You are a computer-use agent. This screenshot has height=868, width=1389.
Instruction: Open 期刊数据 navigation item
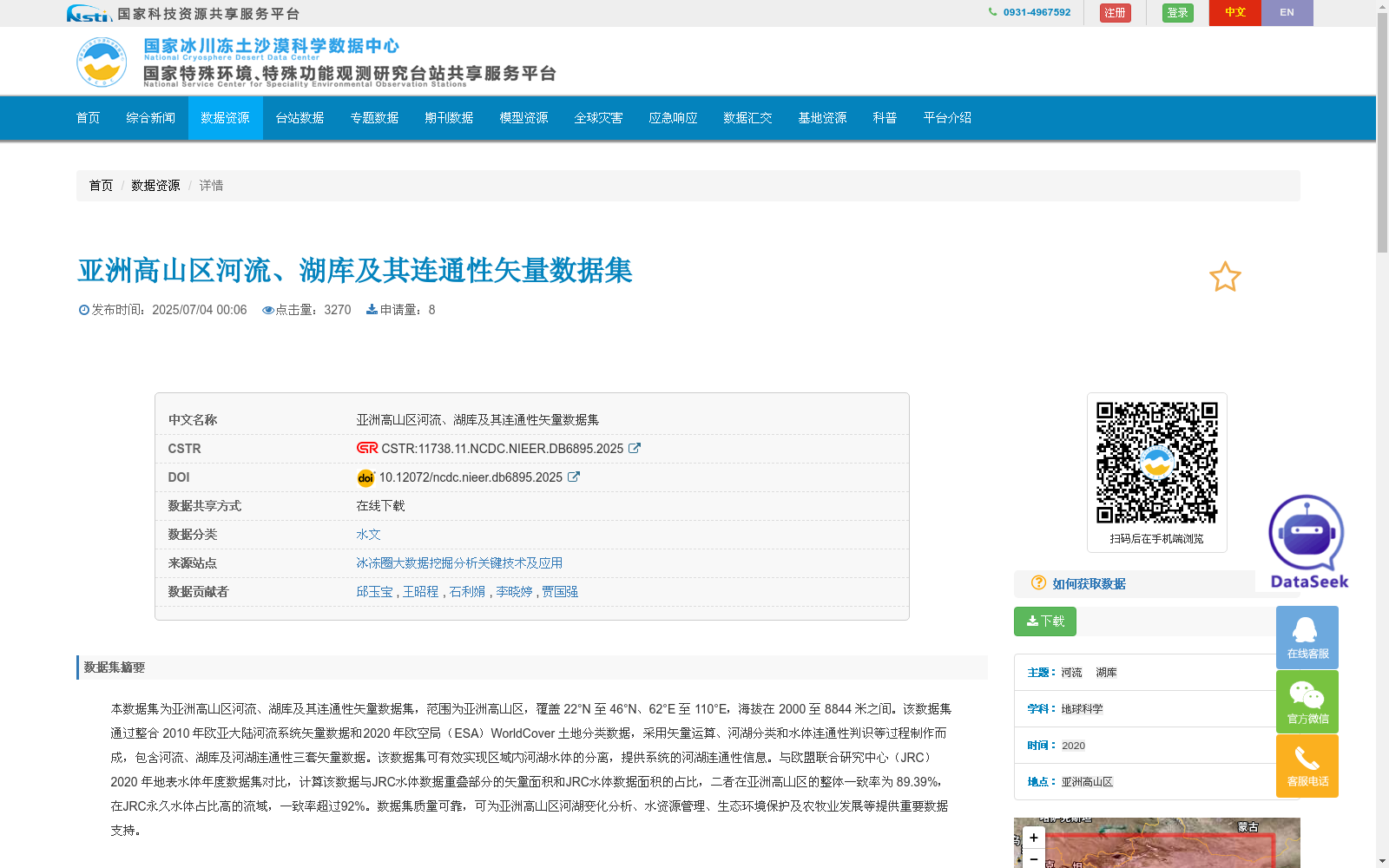click(x=449, y=118)
